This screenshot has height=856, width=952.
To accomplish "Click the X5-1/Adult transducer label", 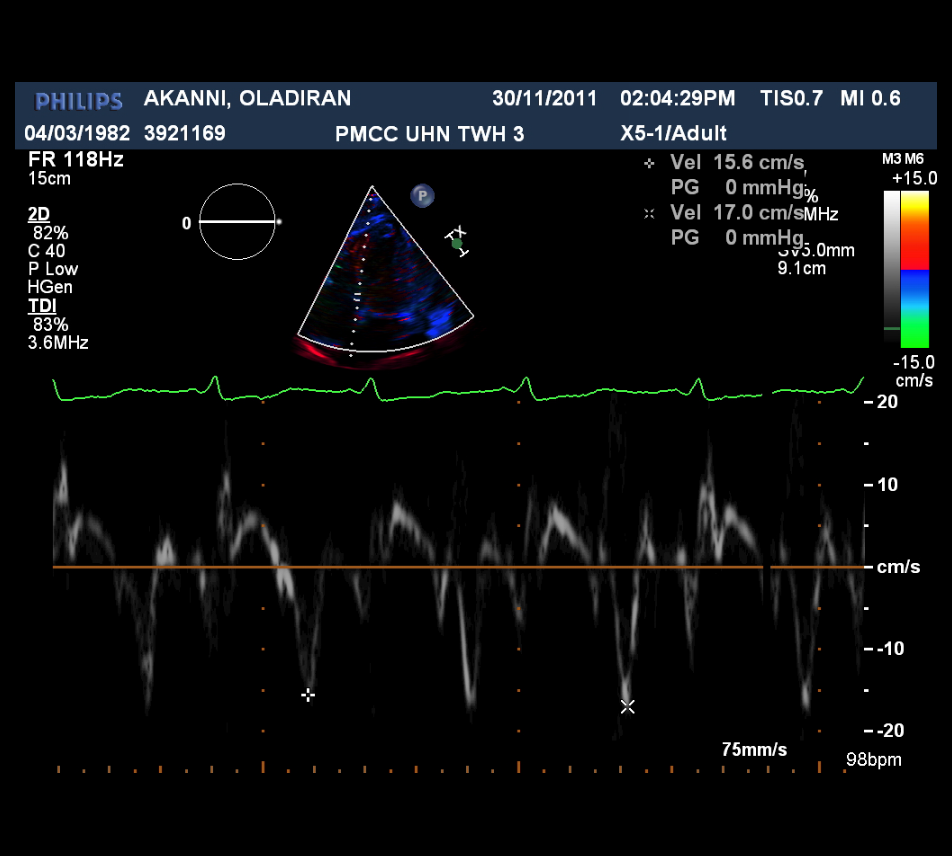I will coord(673,133).
